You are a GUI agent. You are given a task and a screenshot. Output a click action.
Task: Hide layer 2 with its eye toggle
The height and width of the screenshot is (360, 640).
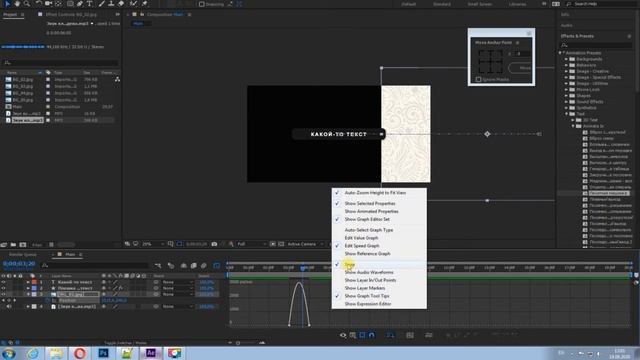[x=3, y=288]
